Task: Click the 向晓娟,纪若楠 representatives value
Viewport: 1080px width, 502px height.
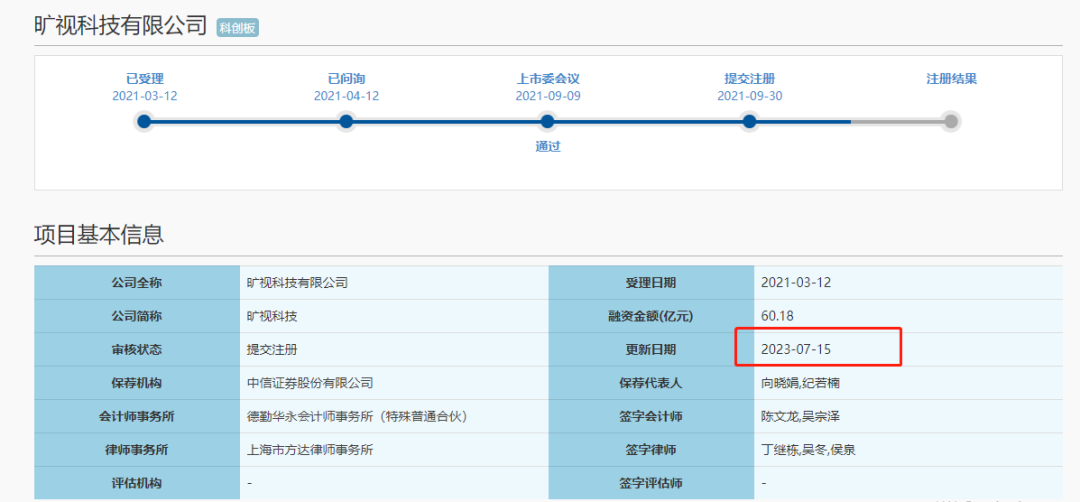Action: coord(800,383)
